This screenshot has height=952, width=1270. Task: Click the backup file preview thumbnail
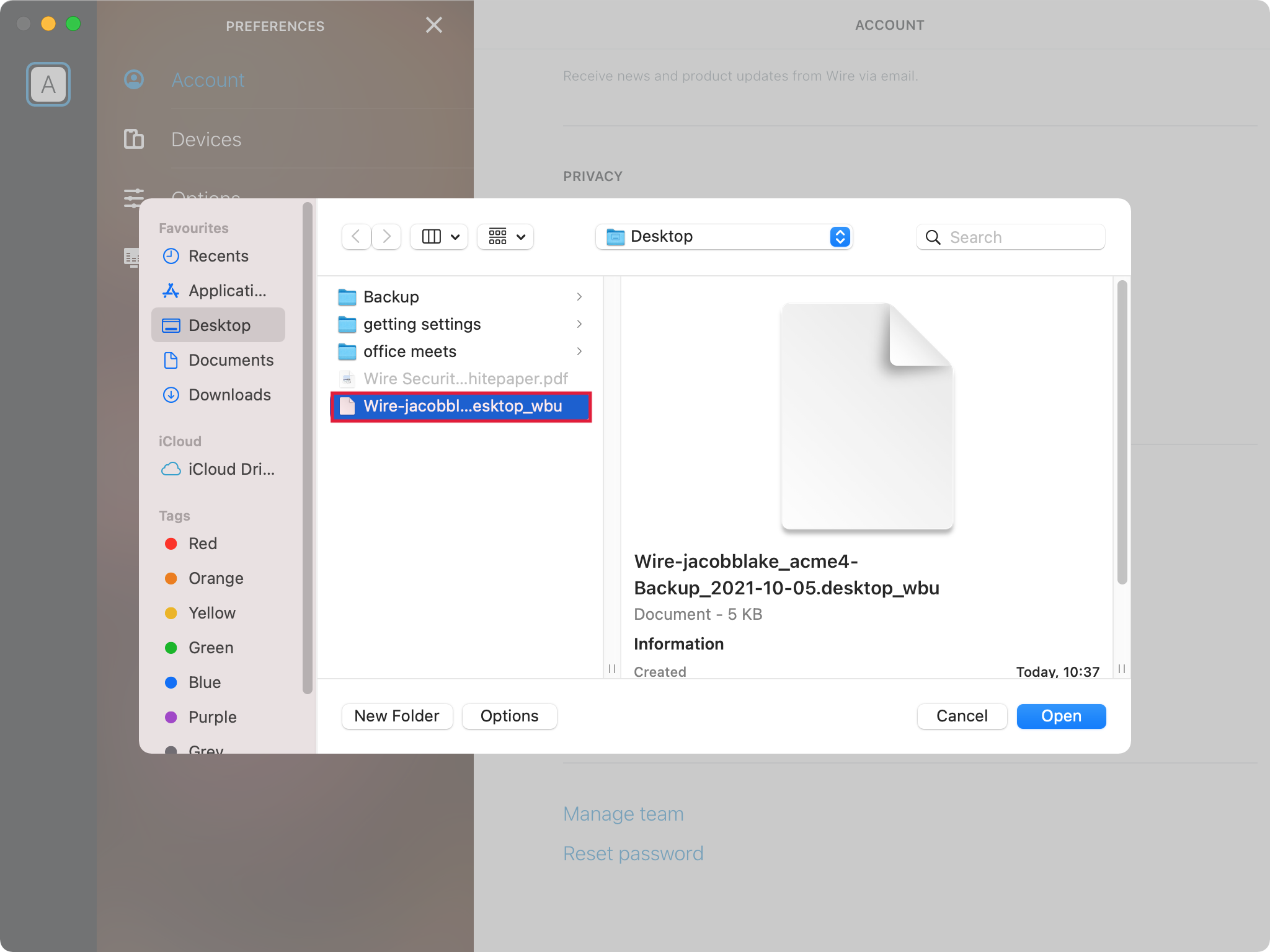(x=866, y=416)
